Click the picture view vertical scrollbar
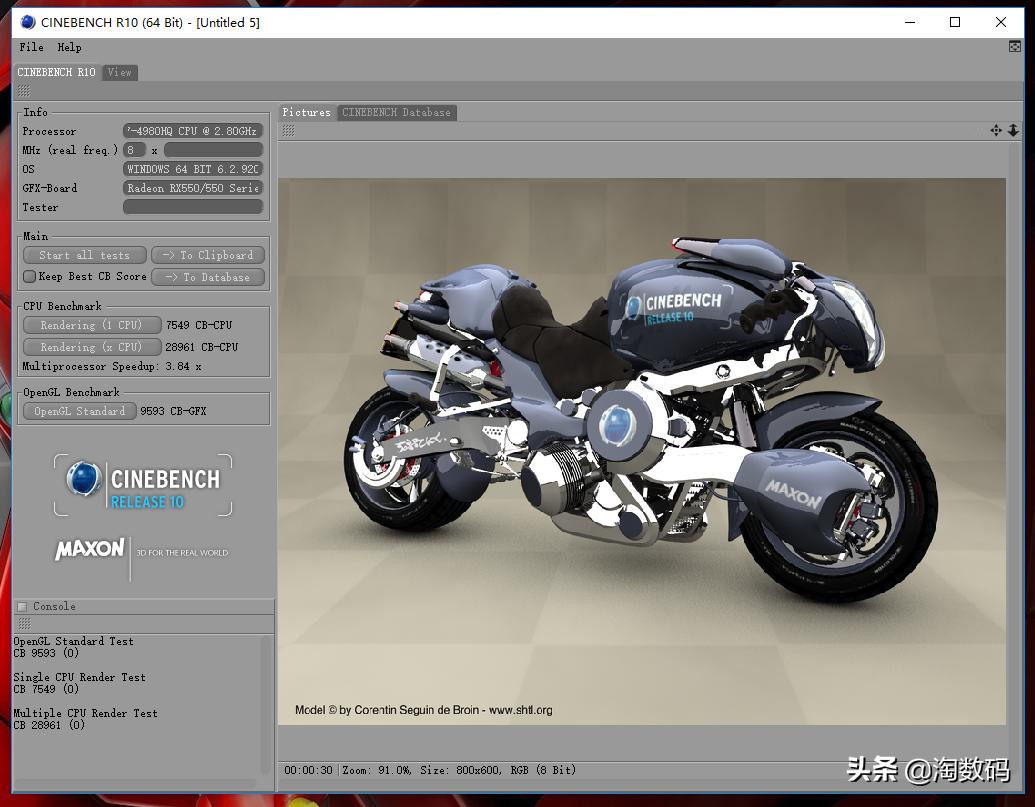 click(1015, 451)
